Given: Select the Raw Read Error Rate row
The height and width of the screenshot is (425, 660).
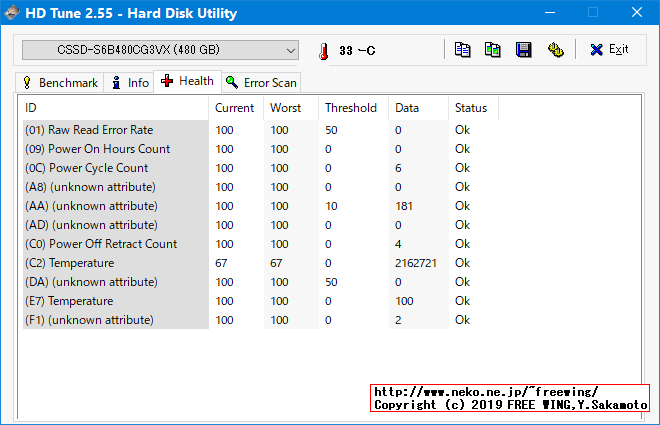Looking at the screenshot, I should click(115, 130).
